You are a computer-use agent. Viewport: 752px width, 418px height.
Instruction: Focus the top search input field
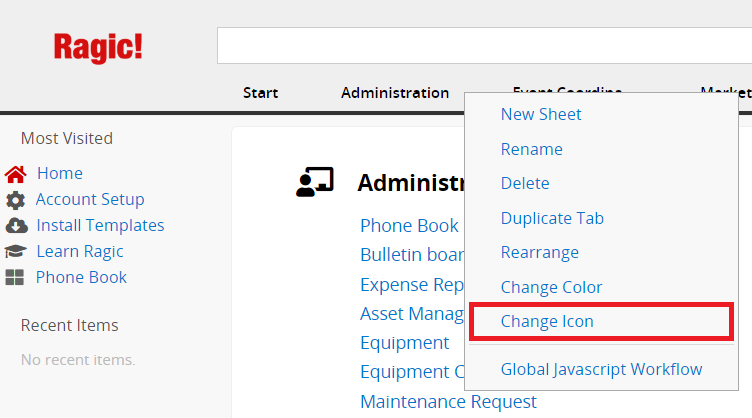pyautogui.click(x=484, y=46)
